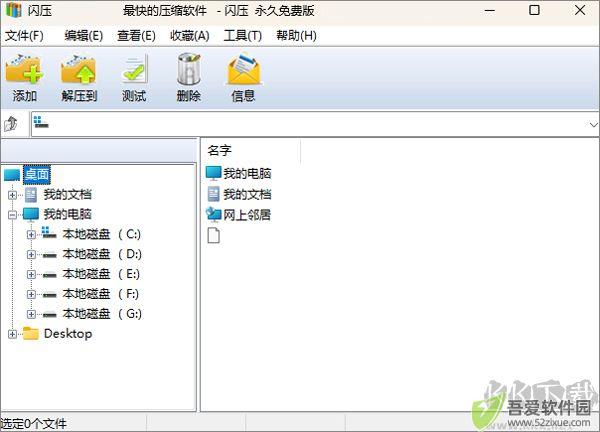Screen dimensions: 600x432
Task: Open the 编辑(E) menu
Action: click(x=83, y=36)
